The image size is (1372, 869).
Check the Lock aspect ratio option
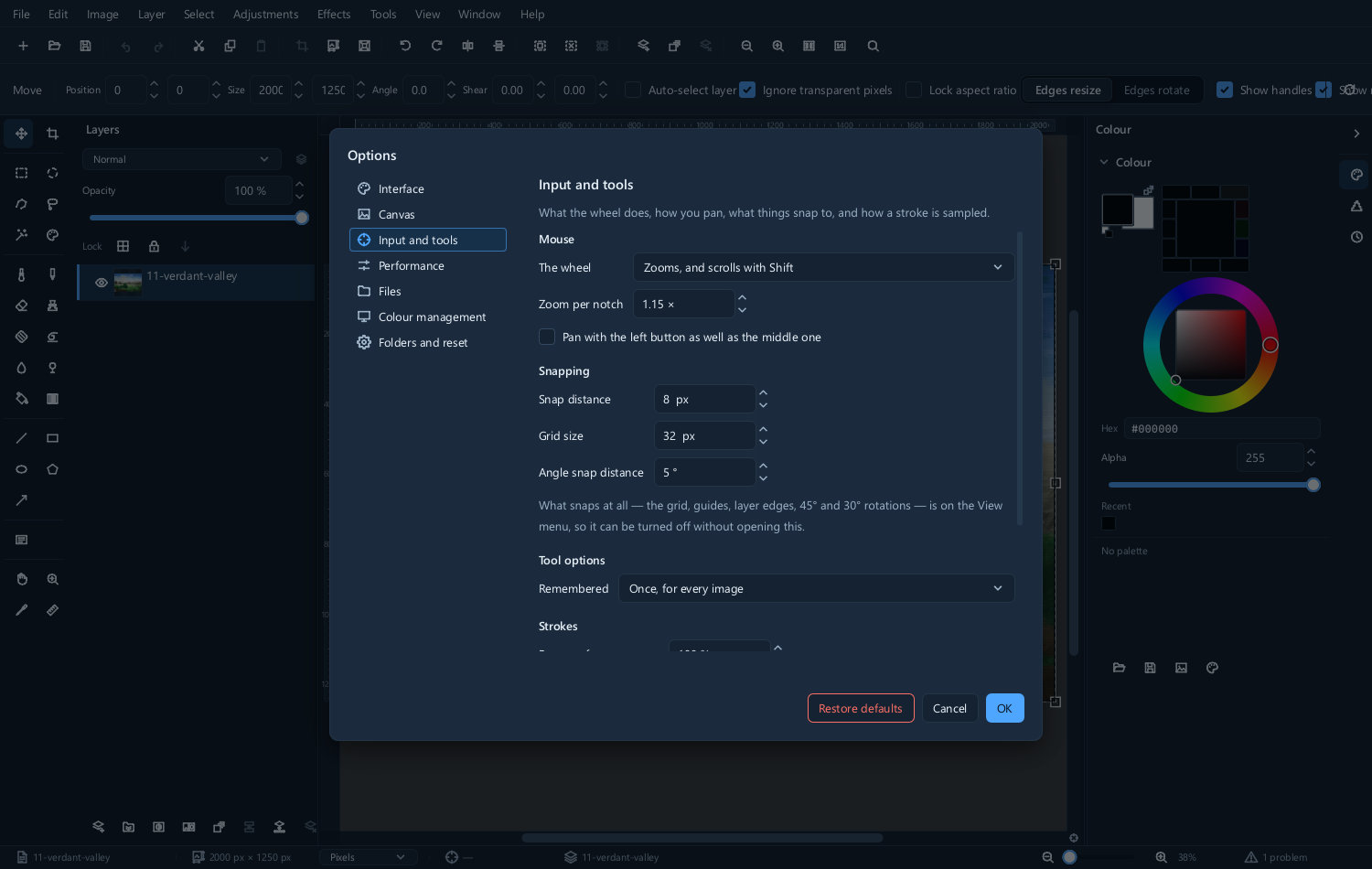point(913,90)
